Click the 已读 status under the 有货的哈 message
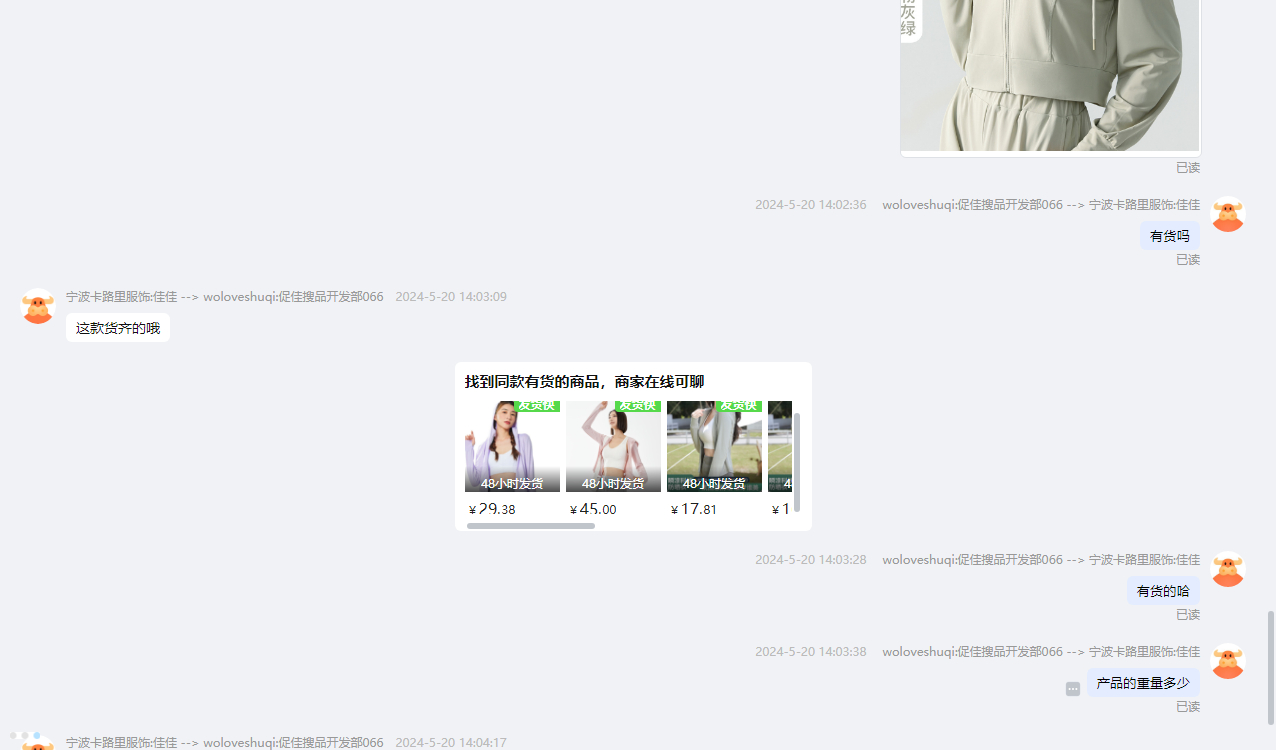This screenshot has width=1276, height=750. 1188,615
